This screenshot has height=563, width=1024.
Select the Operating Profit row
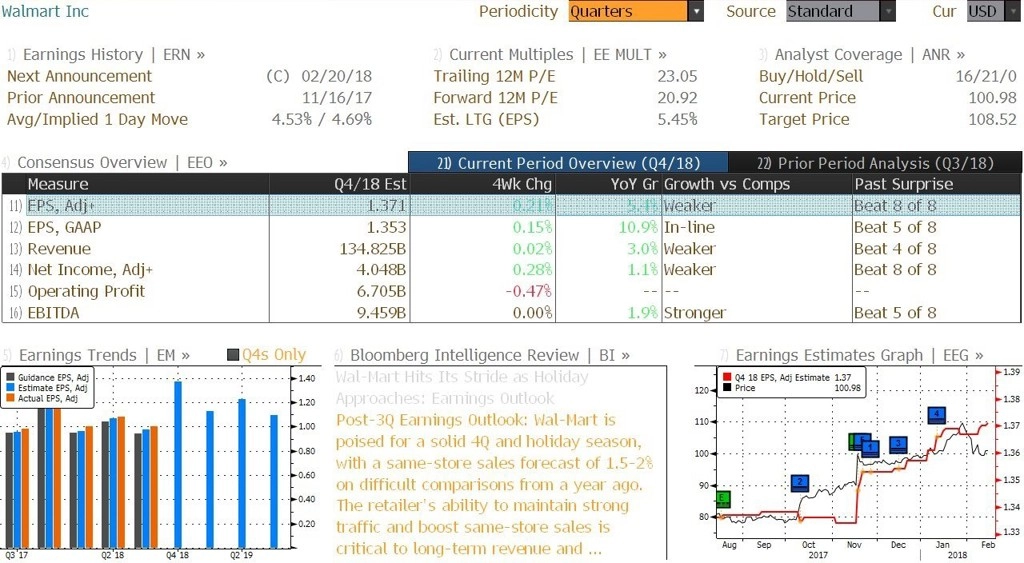pos(511,291)
